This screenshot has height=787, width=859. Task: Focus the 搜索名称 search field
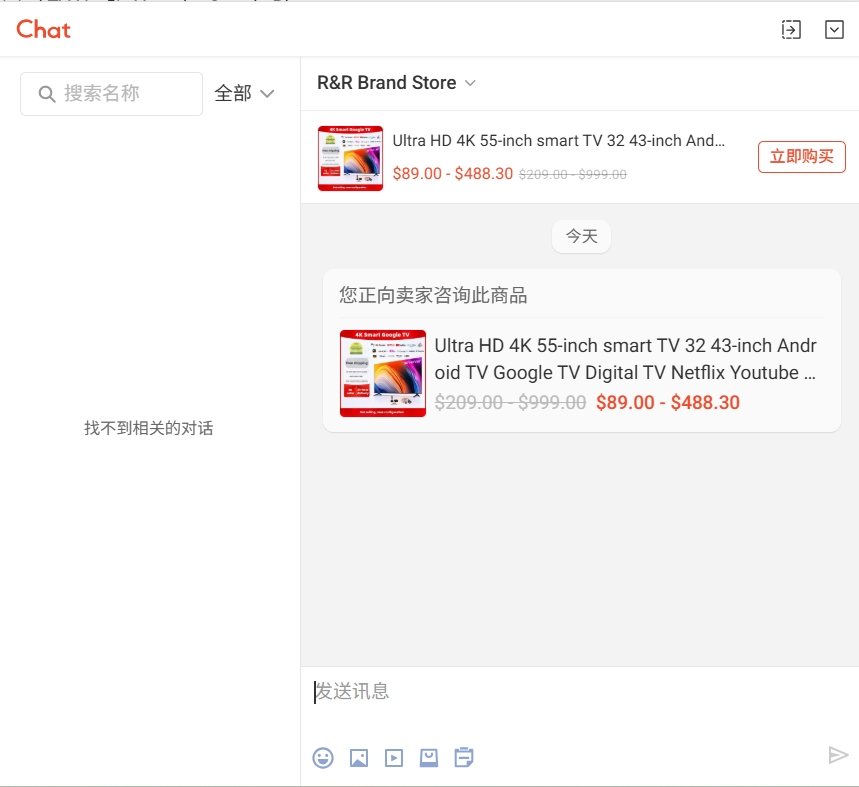[x=111, y=94]
